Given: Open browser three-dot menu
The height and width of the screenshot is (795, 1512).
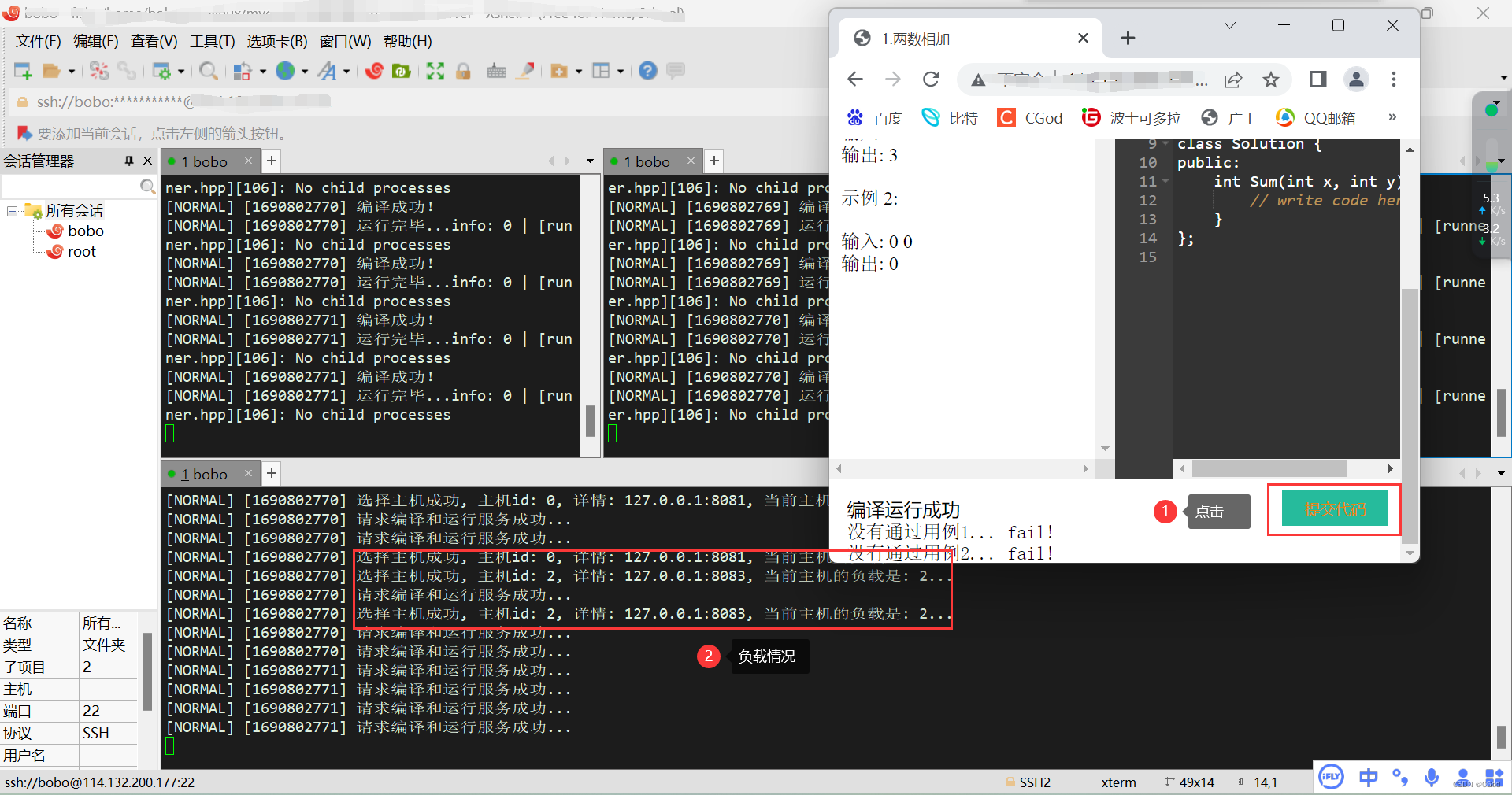Looking at the screenshot, I should (x=1394, y=79).
